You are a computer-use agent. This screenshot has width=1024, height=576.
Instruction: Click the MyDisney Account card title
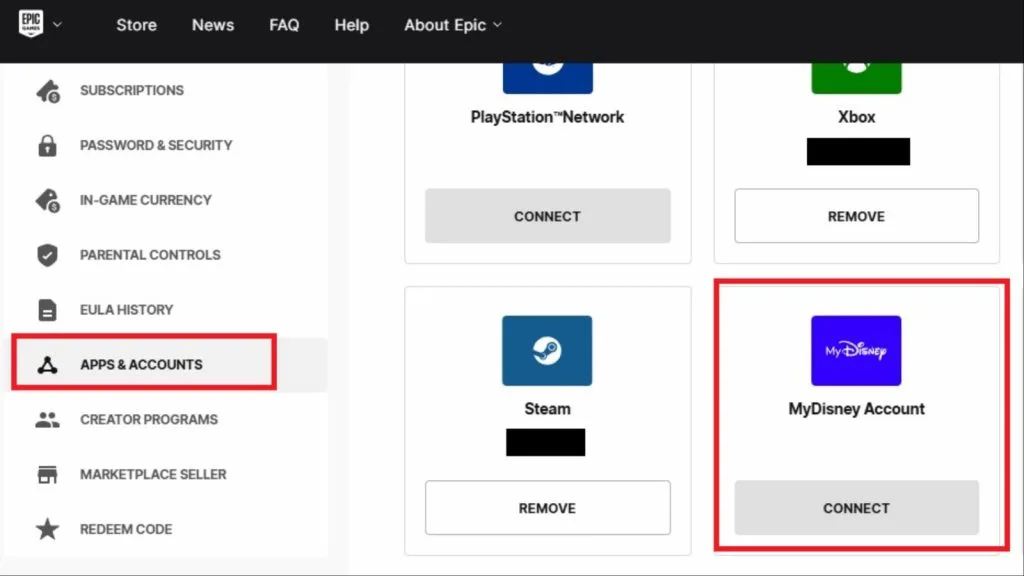[x=856, y=409]
